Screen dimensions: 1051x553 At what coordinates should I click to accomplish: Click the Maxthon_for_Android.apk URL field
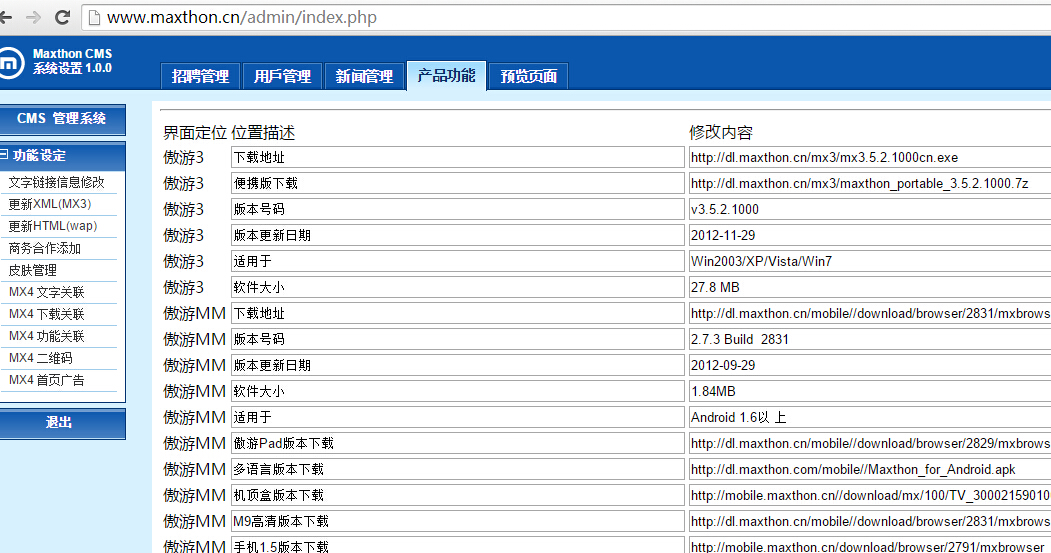pos(869,469)
